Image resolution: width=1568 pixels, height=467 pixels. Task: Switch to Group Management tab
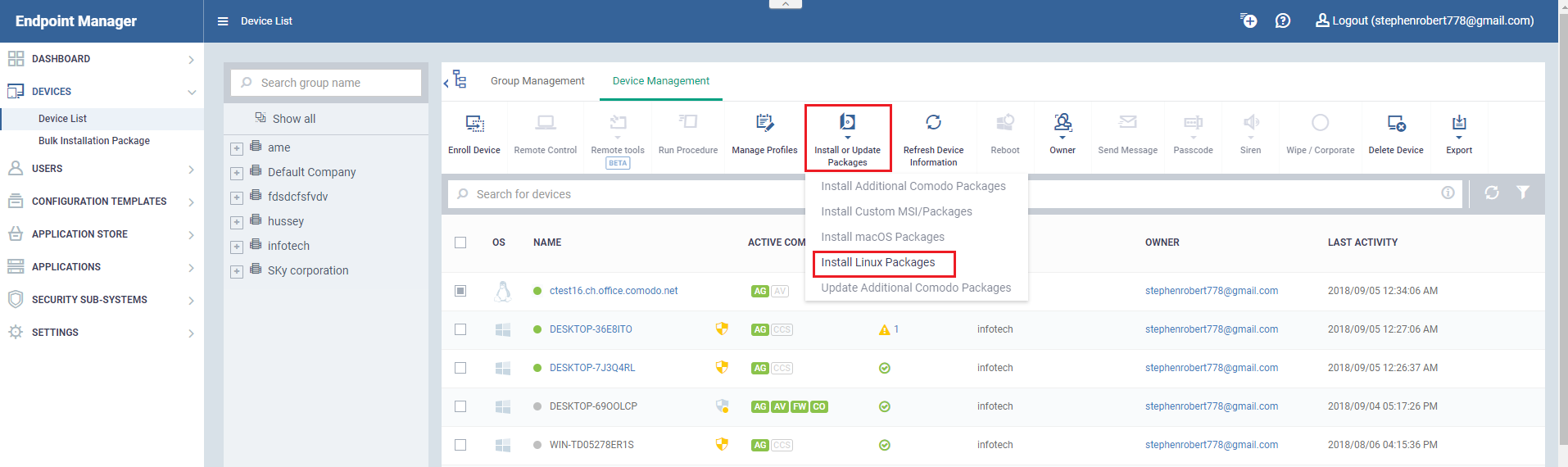click(537, 81)
